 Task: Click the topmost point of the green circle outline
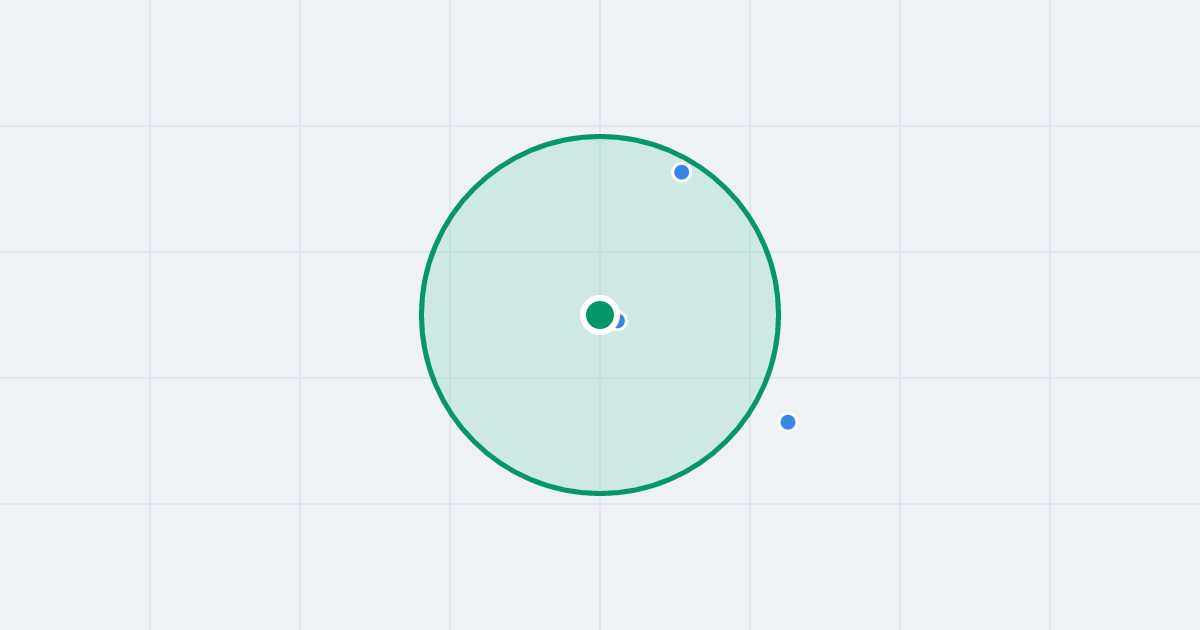click(x=600, y=136)
